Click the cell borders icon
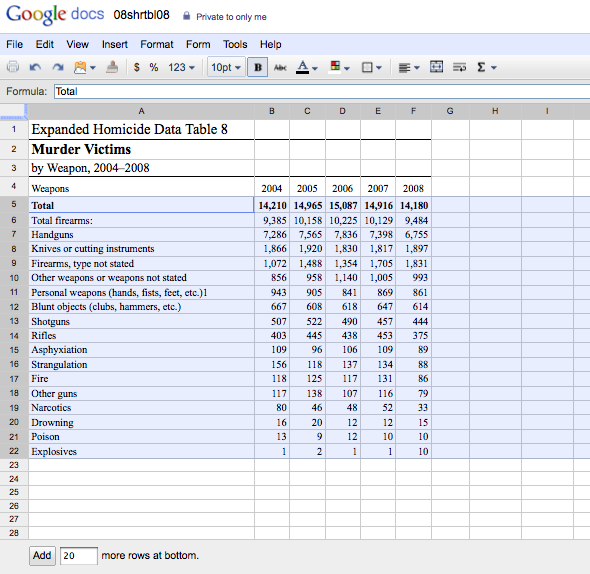Image resolution: width=590 pixels, height=574 pixels. tap(367, 67)
